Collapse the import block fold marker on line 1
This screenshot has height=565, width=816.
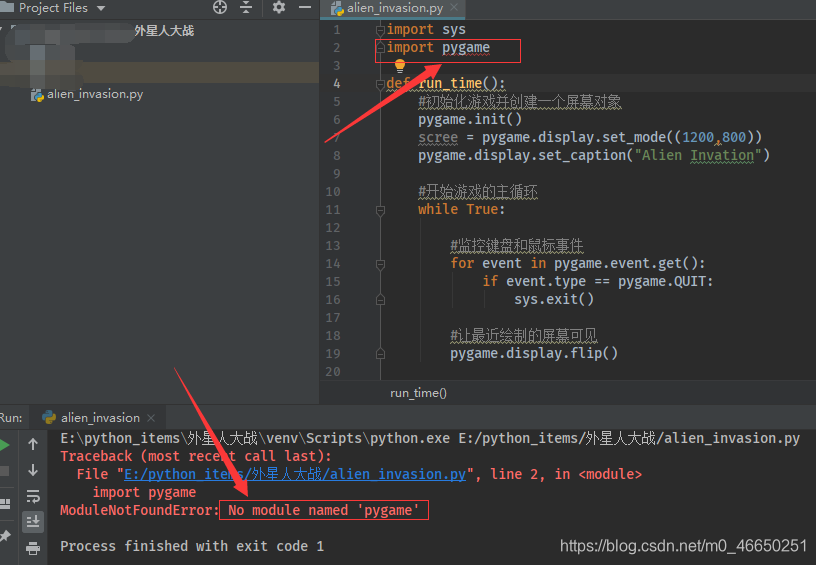click(x=380, y=30)
